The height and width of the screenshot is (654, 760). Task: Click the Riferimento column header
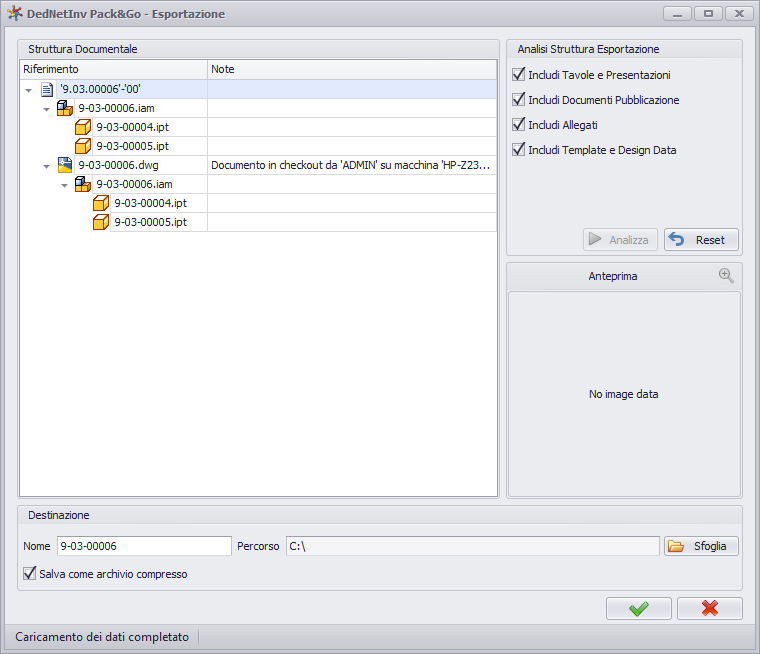(x=113, y=69)
